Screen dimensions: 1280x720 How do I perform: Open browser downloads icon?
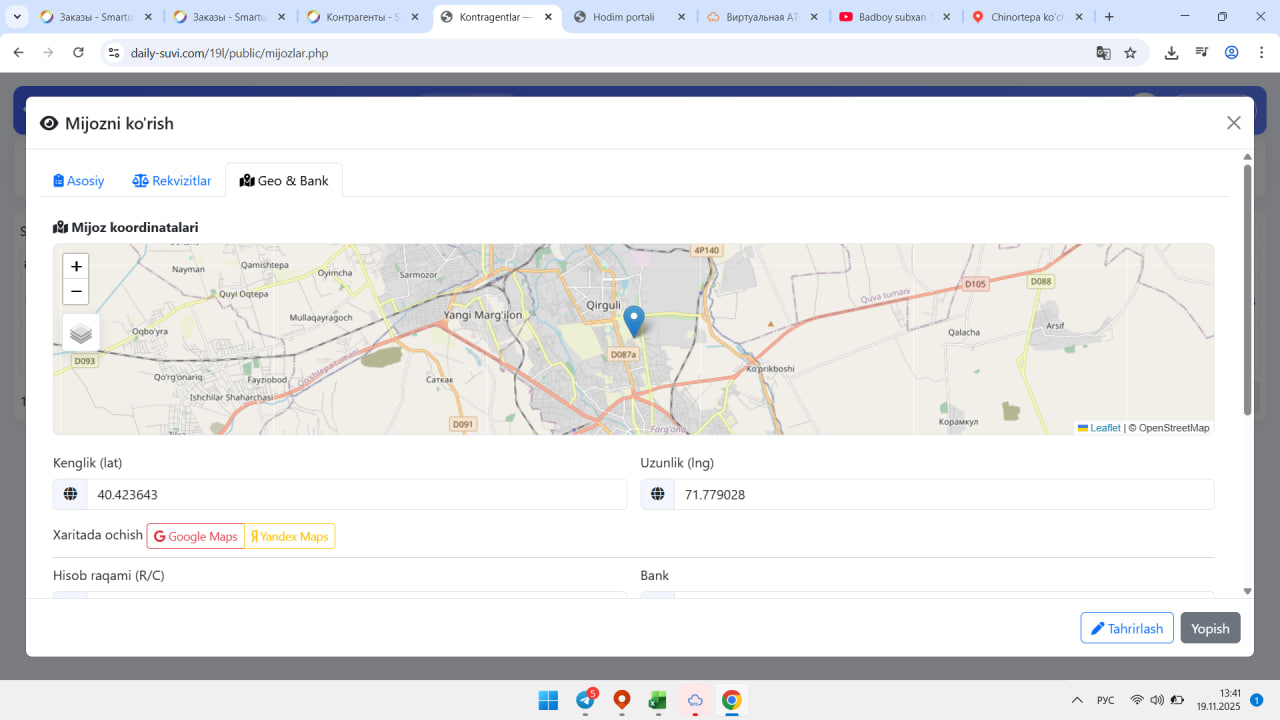point(1171,53)
